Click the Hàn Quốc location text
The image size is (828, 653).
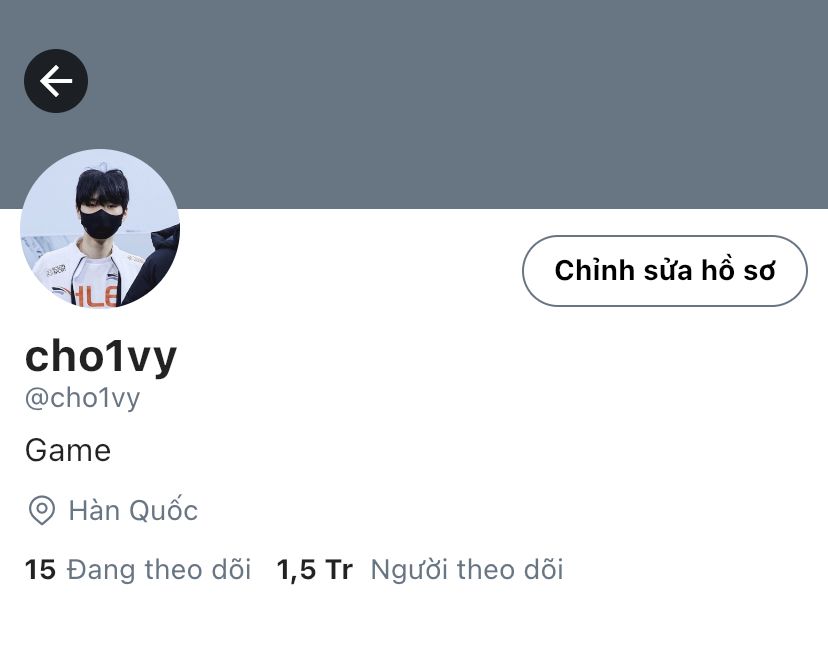tap(133, 510)
